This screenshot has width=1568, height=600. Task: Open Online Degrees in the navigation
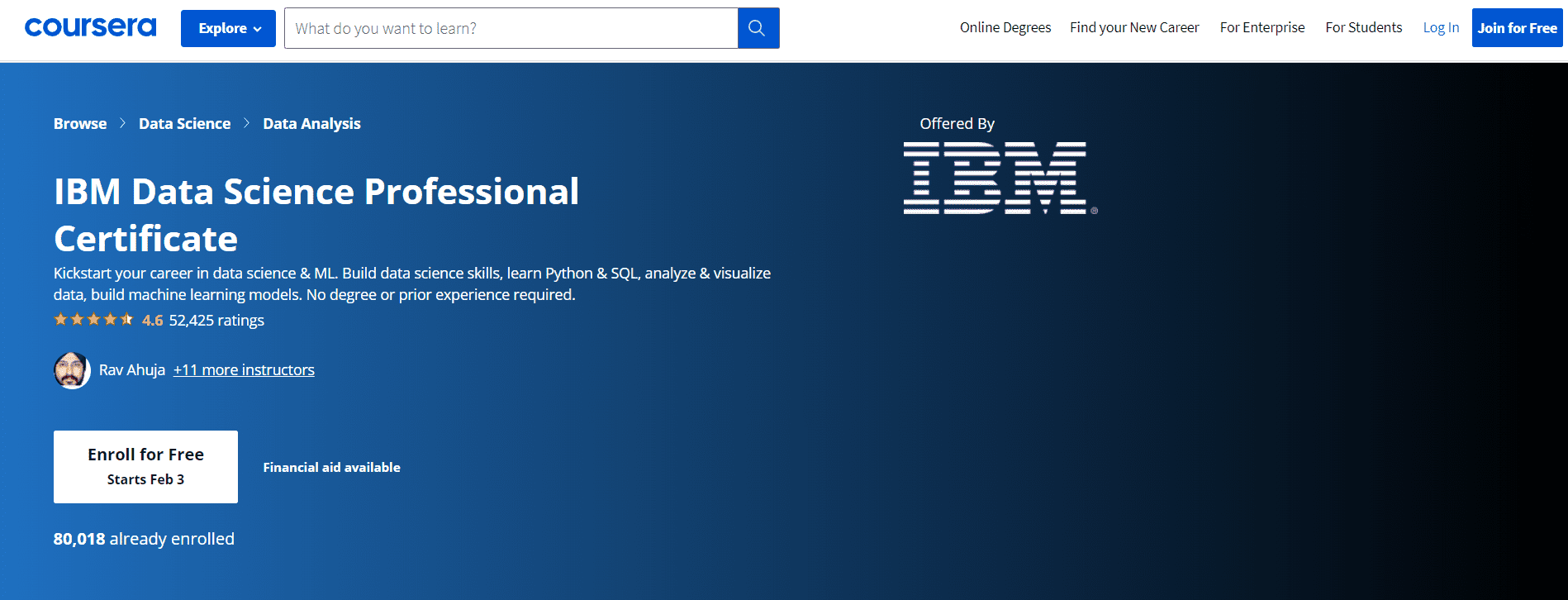[1005, 27]
